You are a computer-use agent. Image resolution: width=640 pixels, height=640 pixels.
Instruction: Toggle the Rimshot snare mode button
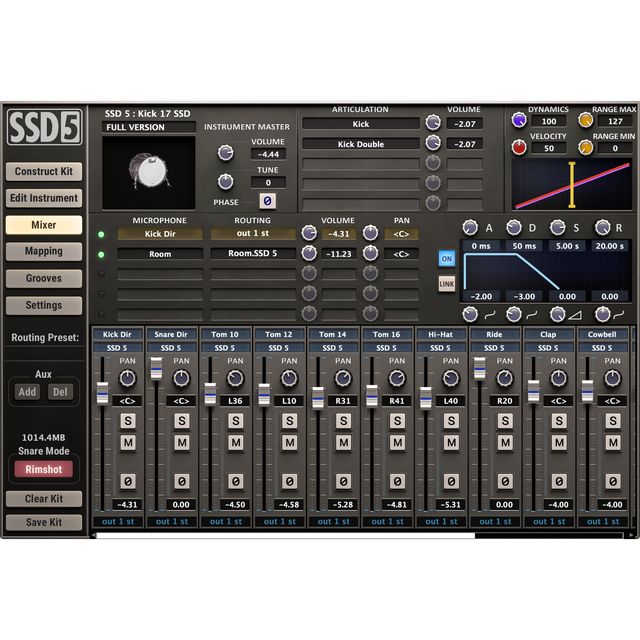click(x=44, y=469)
